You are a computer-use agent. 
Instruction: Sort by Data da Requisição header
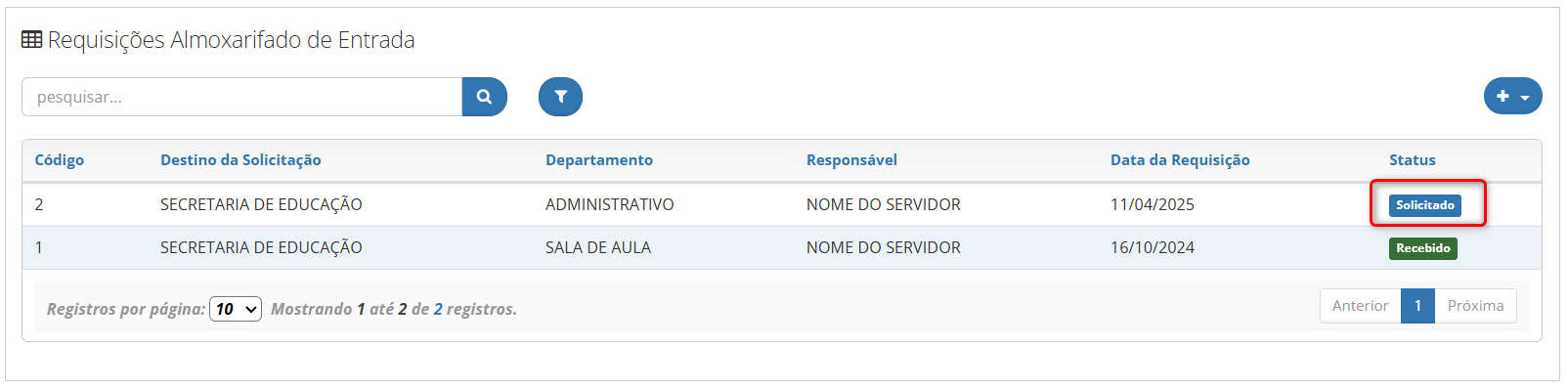click(x=1180, y=160)
